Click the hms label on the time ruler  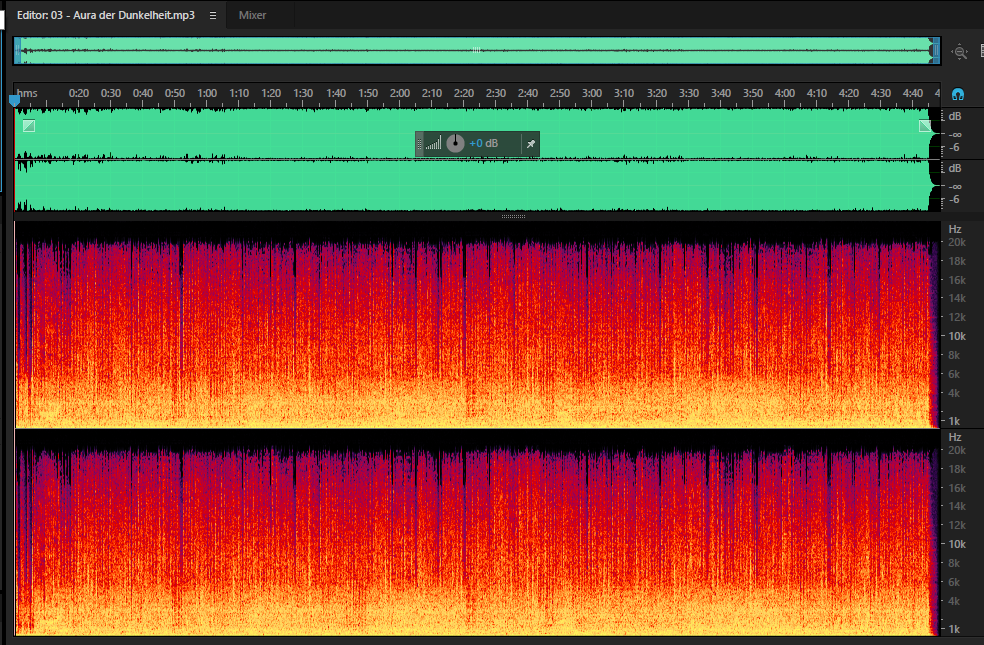[x=27, y=93]
